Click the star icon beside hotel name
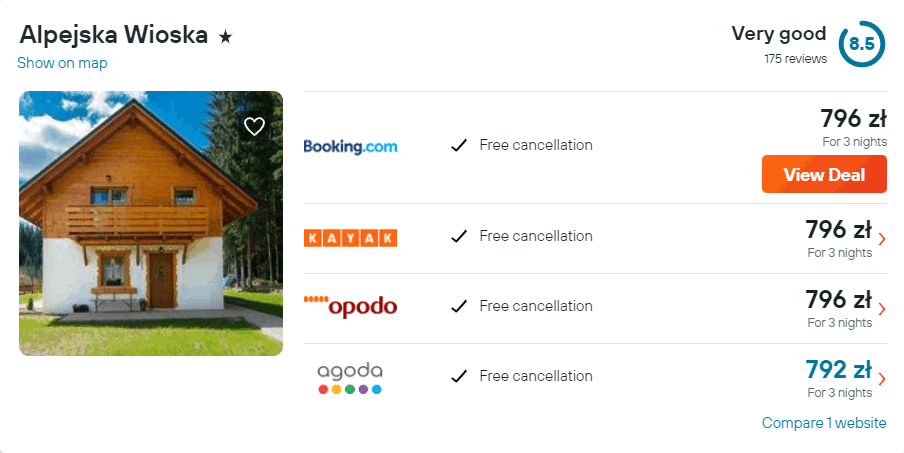Image resolution: width=904 pixels, height=453 pixels. [226, 37]
